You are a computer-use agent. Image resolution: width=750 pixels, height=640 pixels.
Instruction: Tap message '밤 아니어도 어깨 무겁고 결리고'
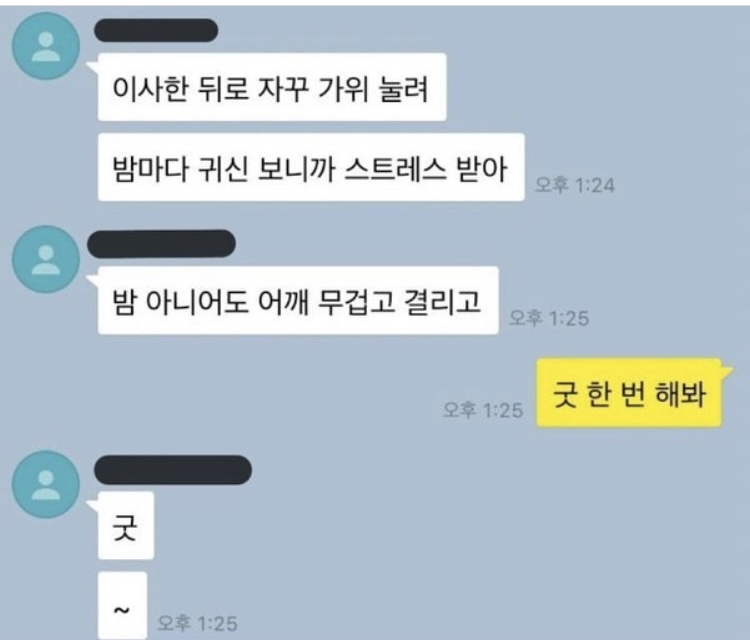[x=298, y=300]
